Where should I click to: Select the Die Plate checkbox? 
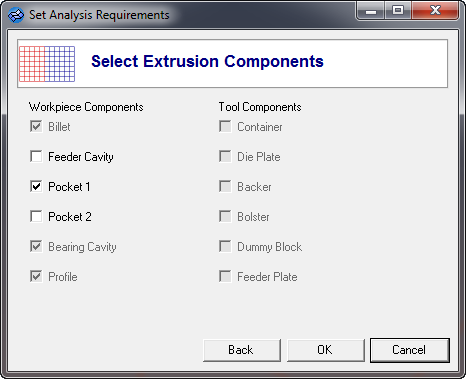click(x=225, y=156)
